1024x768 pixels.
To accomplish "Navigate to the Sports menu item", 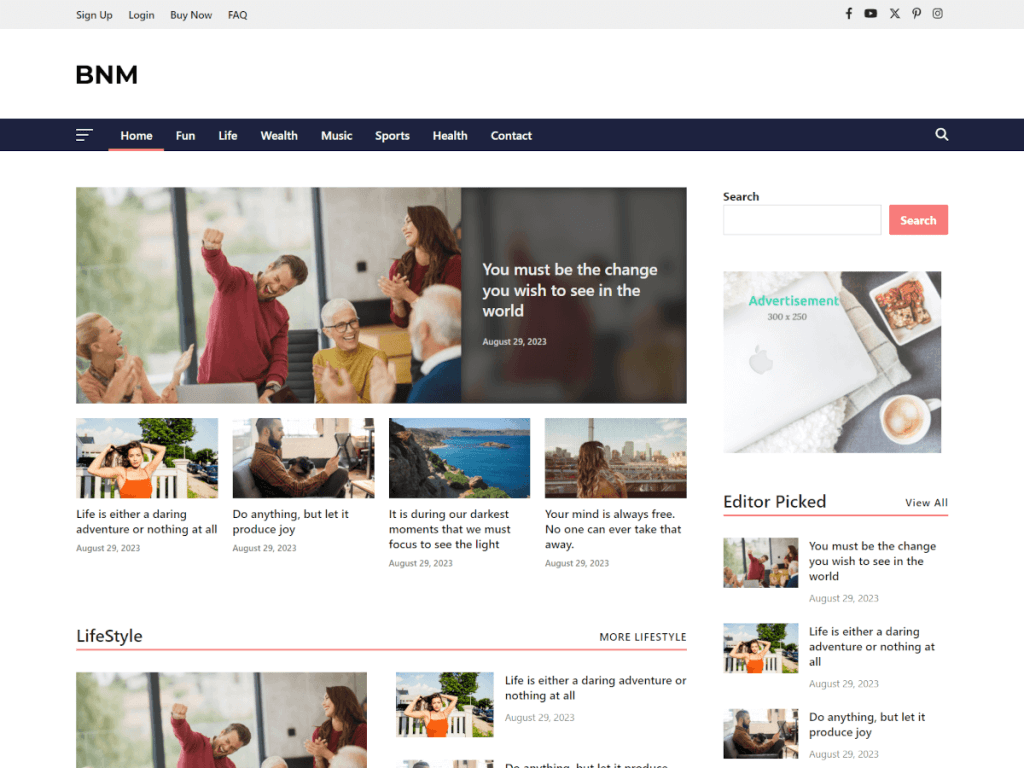I will (x=392, y=136).
